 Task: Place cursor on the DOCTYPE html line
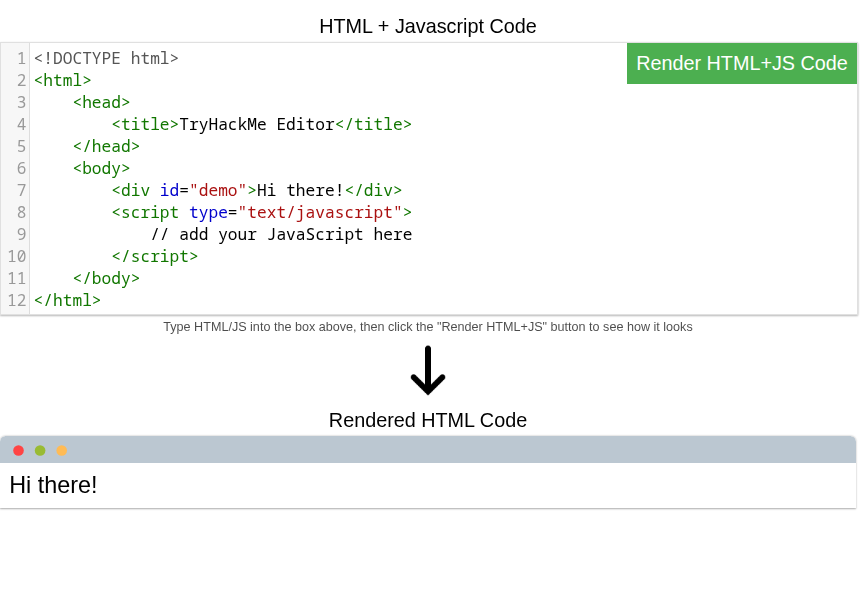coord(106,58)
